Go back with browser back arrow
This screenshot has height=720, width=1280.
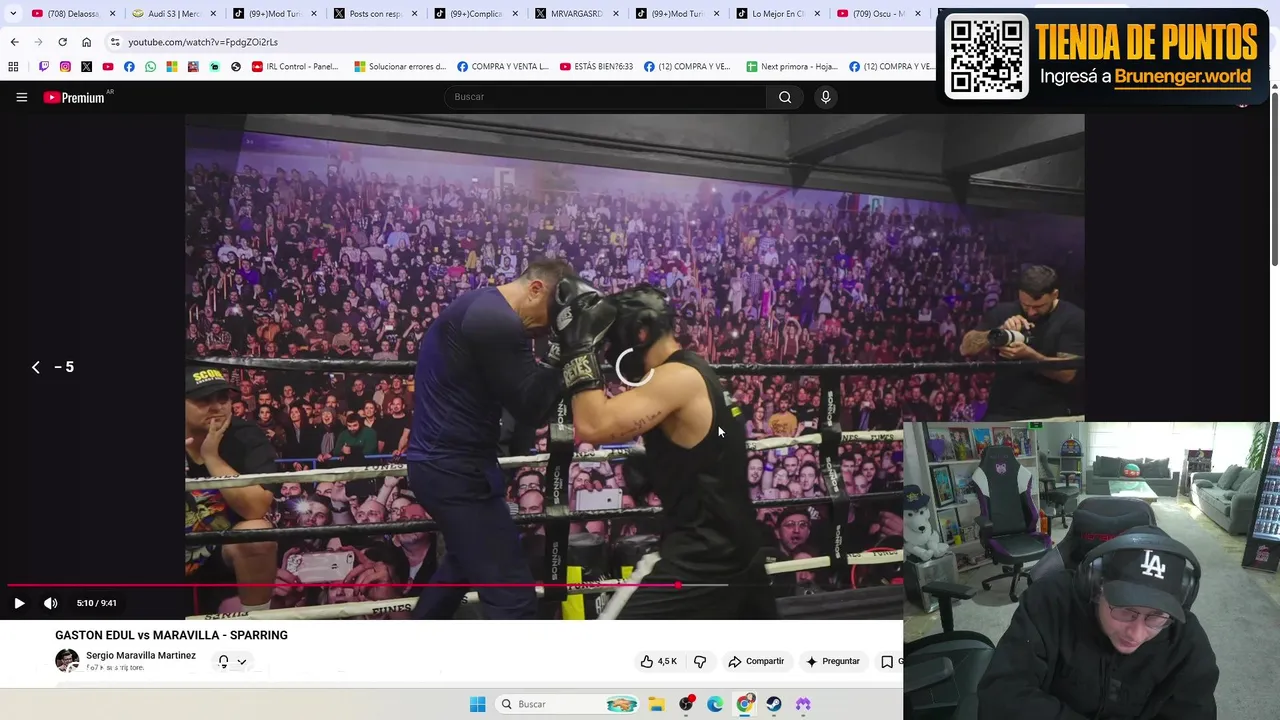pos(14,42)
